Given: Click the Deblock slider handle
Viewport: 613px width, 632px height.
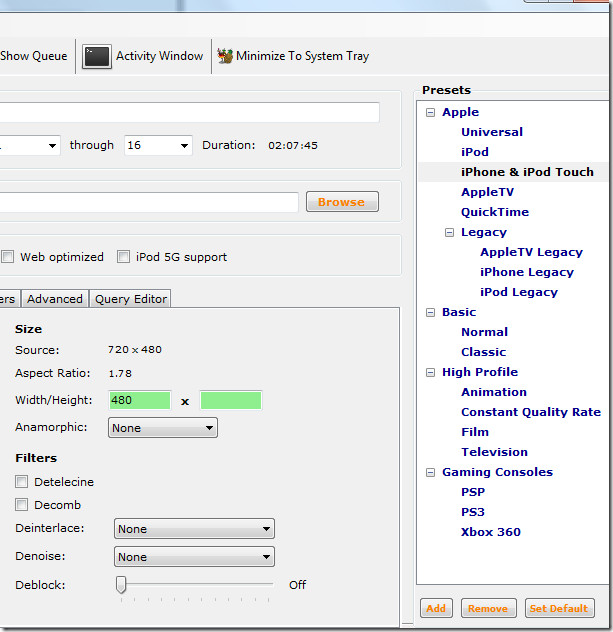Looking at the screenshot, I should click(x=121, y=584).
